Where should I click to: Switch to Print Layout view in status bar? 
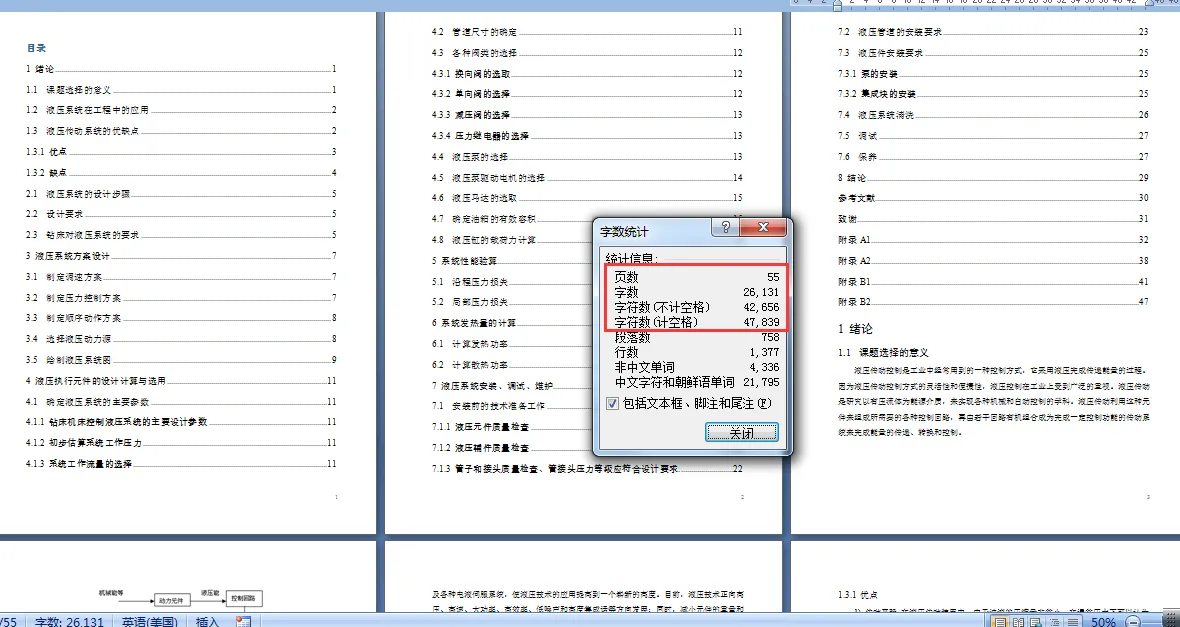(x=1000, y=621)
